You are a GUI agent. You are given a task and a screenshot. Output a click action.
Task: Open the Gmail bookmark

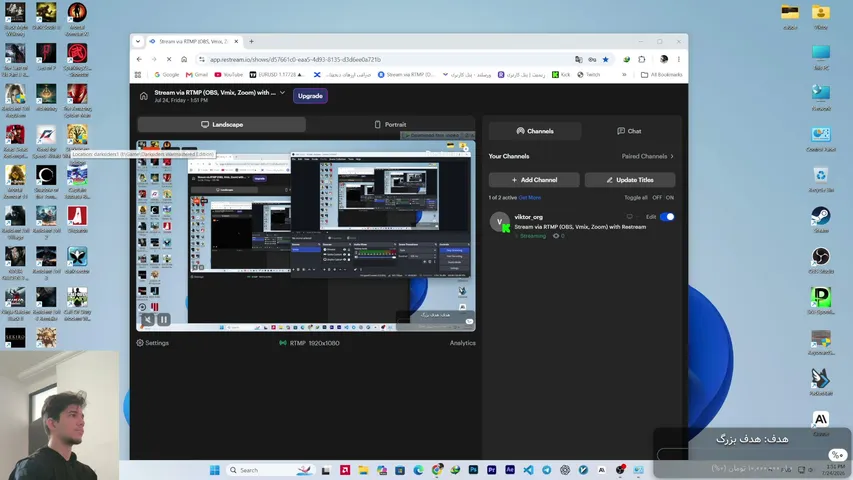pyautogui.click(x=197, y=75)
